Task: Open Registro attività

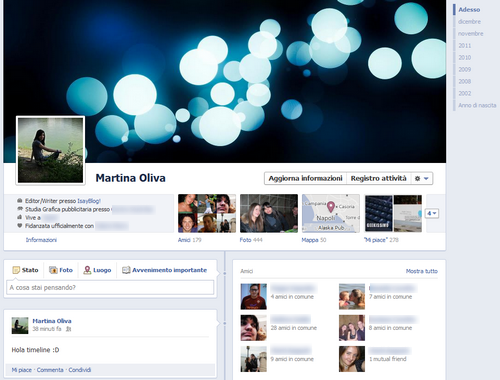Action: [379, 178]
